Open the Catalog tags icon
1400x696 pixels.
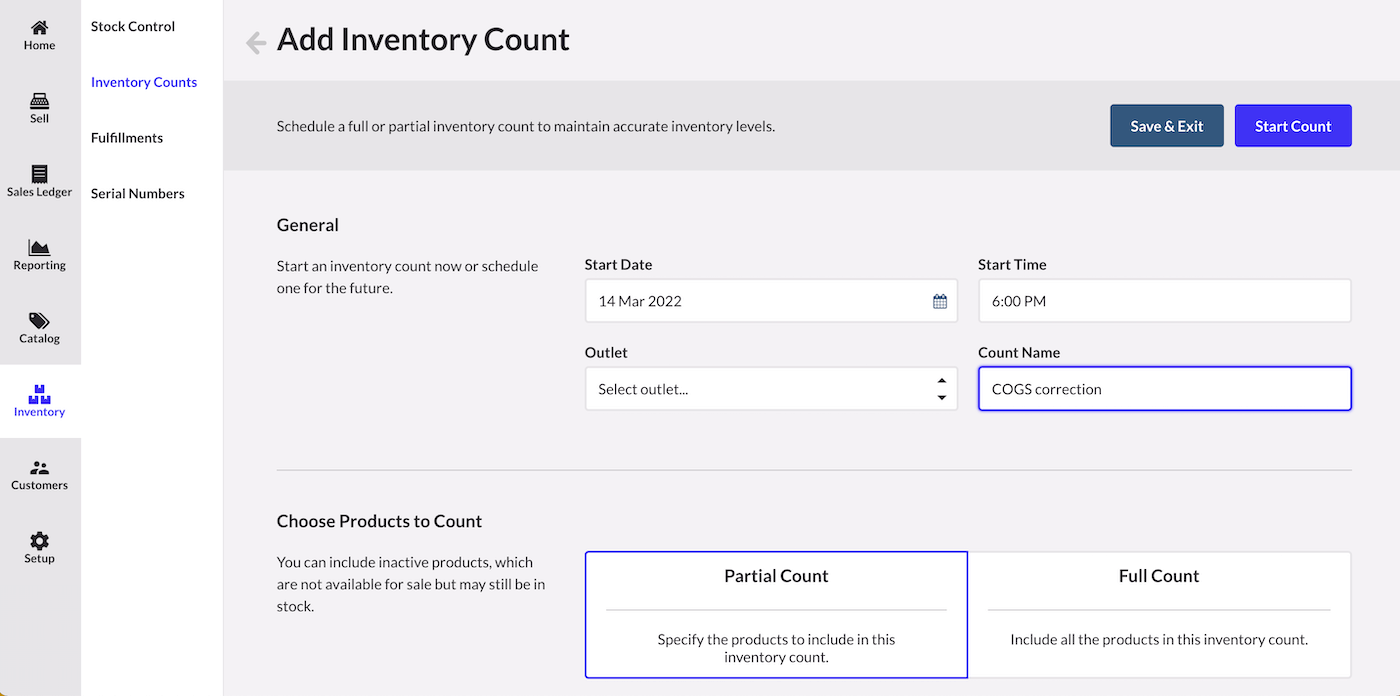(x=39, y=321)
